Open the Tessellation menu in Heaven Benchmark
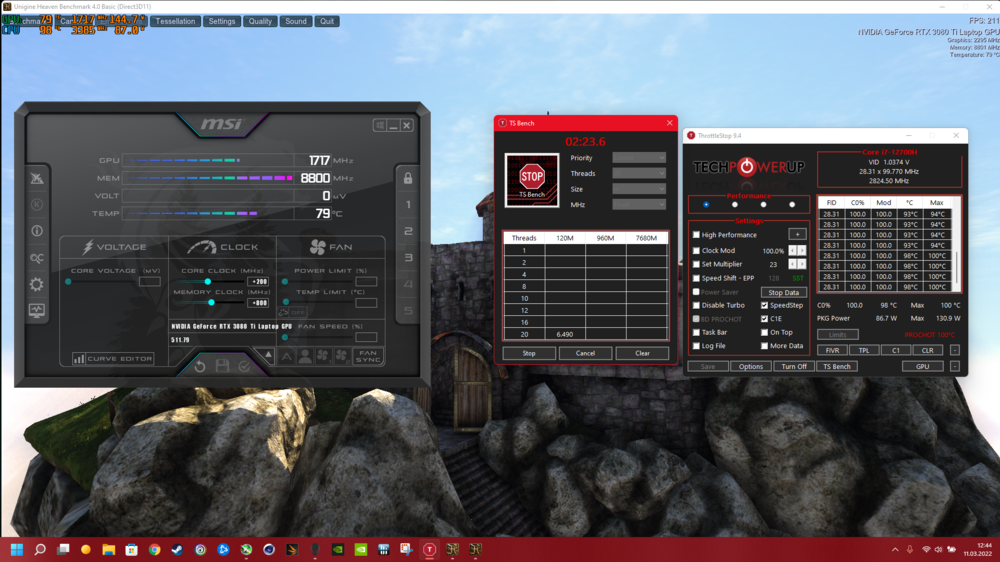Screen dimensions: 1000x562 click(175, 21)
